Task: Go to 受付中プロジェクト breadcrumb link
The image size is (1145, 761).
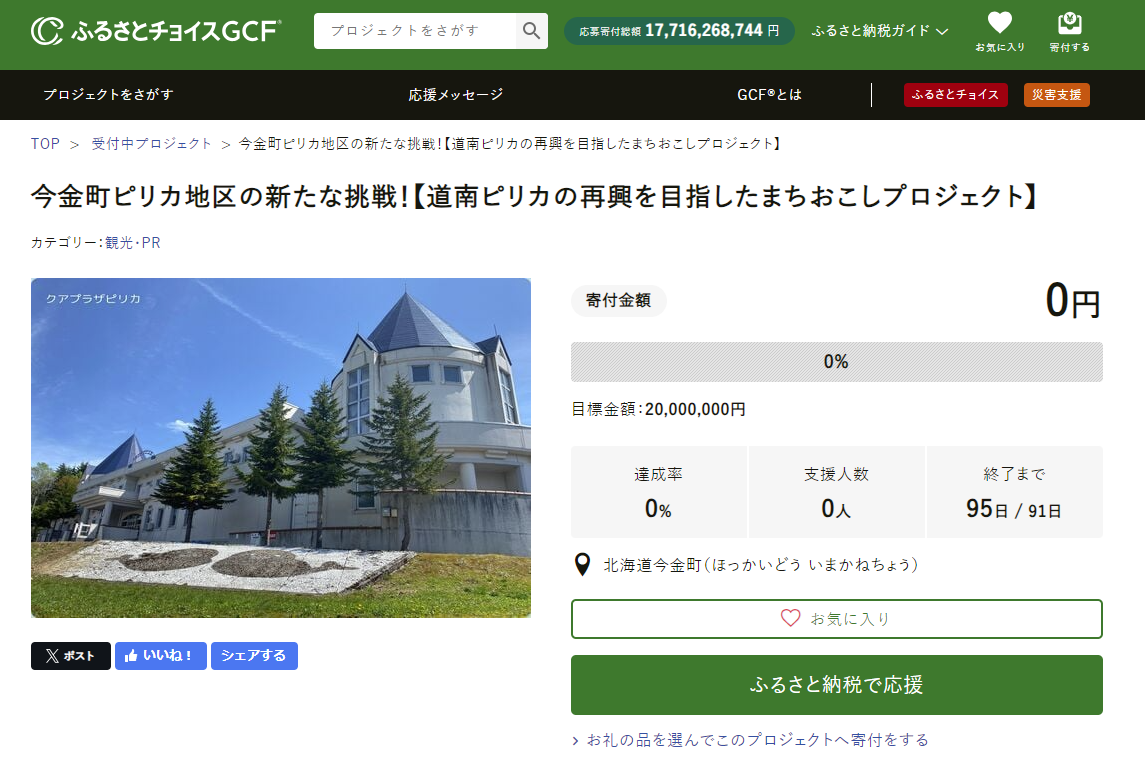Action: [x=152, y=144]
